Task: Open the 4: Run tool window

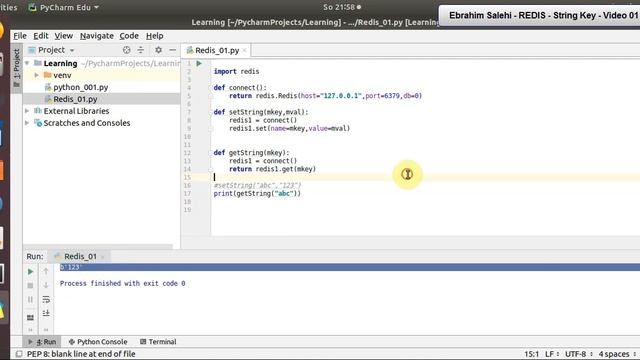Action: [42, 342]
